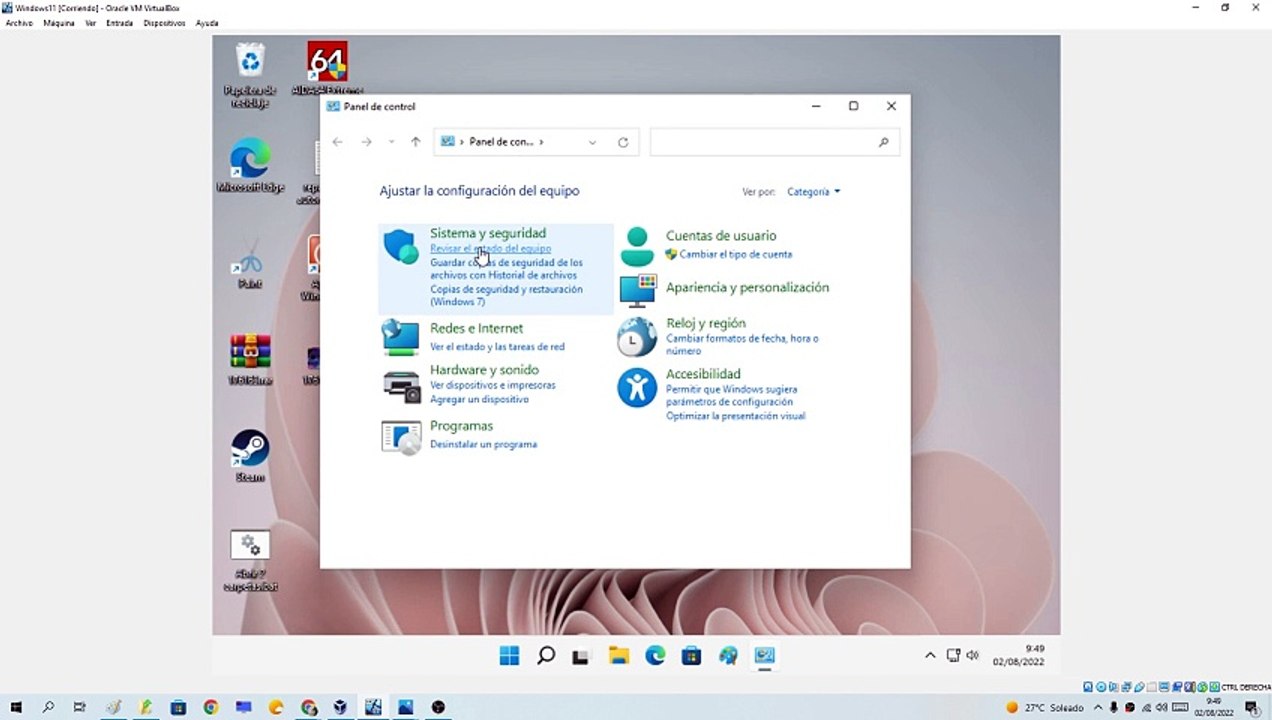Open Guardar copias de seguridad con Historial de archivos
The height and width of the screenshot is (720, 1272).
tap(506, 269)
